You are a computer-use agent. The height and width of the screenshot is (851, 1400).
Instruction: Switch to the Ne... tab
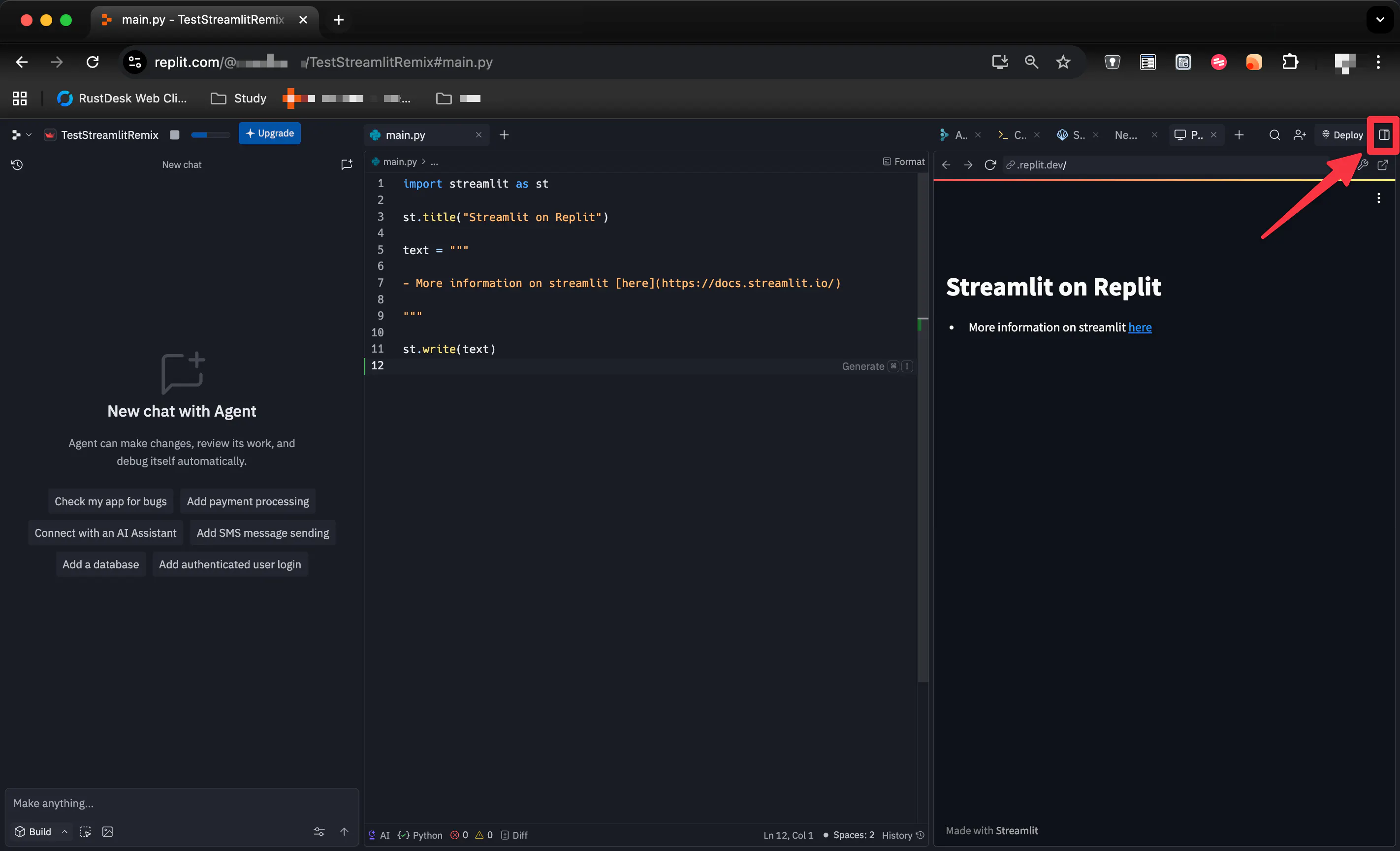(1126, 135)
